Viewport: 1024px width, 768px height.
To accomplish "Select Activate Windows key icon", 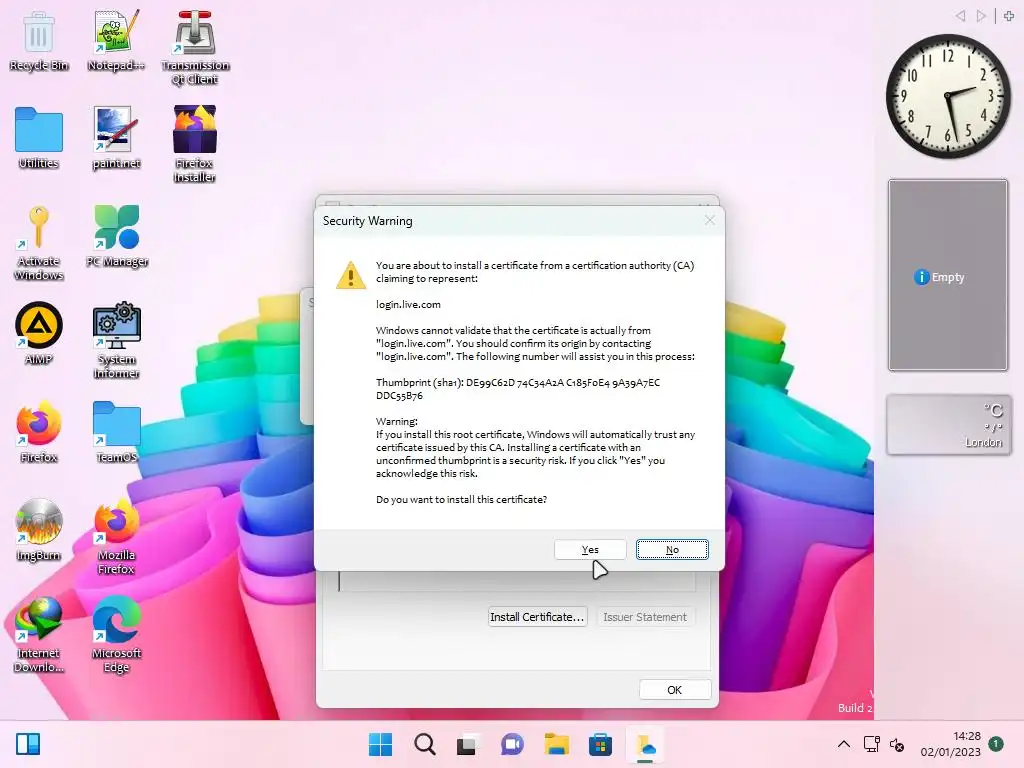I will click(x=39, y=243).
